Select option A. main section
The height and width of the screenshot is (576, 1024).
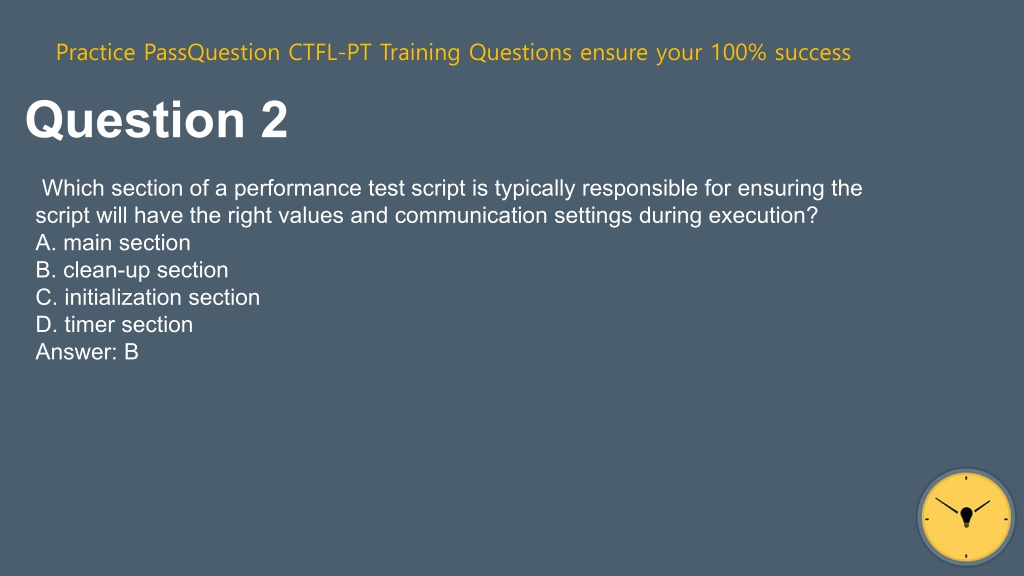(113, 243)
